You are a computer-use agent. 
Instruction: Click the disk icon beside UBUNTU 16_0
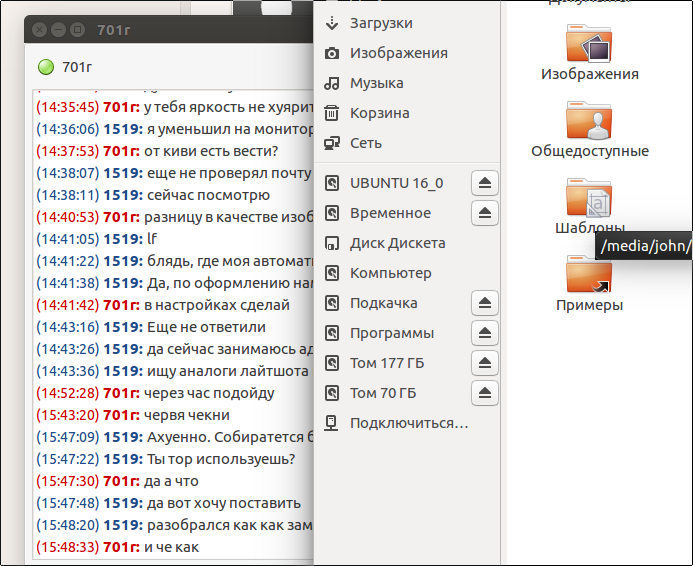coord(332,183)
